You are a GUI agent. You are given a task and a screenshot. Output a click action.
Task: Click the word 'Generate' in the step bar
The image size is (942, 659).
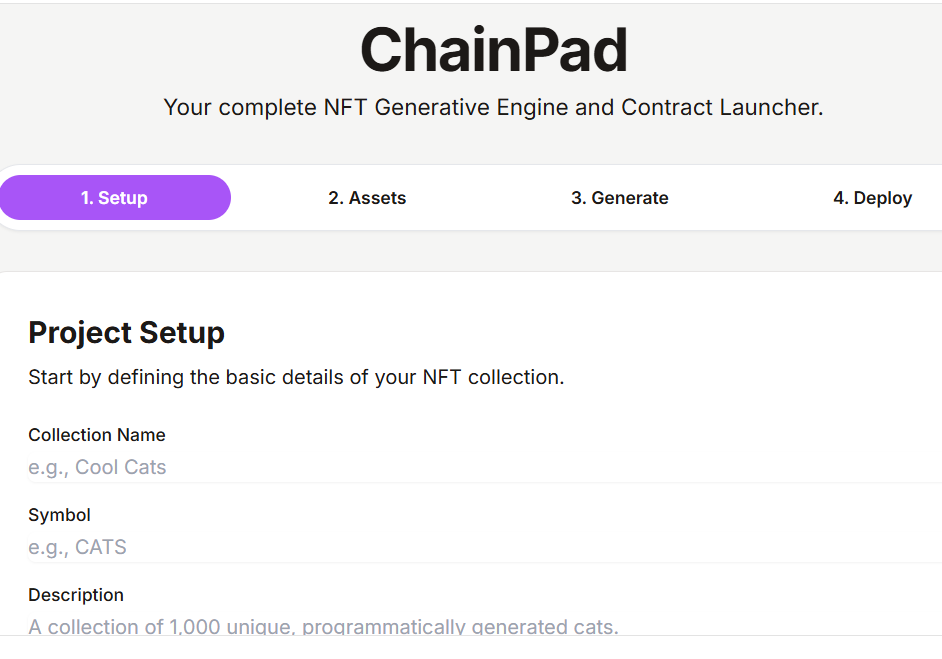[x=630, y=198]
